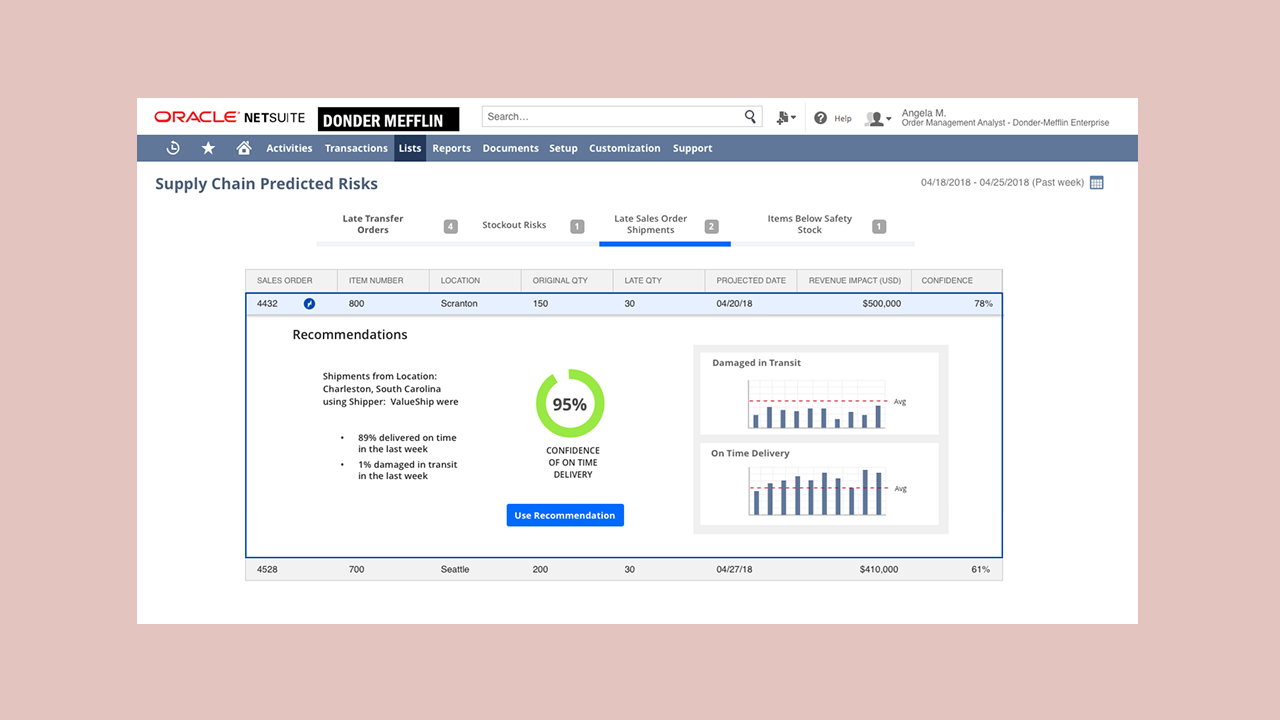Image resolution: width=1280 pixels, height=720 pixels.
Task: Open the Help question mark icon
Action: (x=821, y=118)
